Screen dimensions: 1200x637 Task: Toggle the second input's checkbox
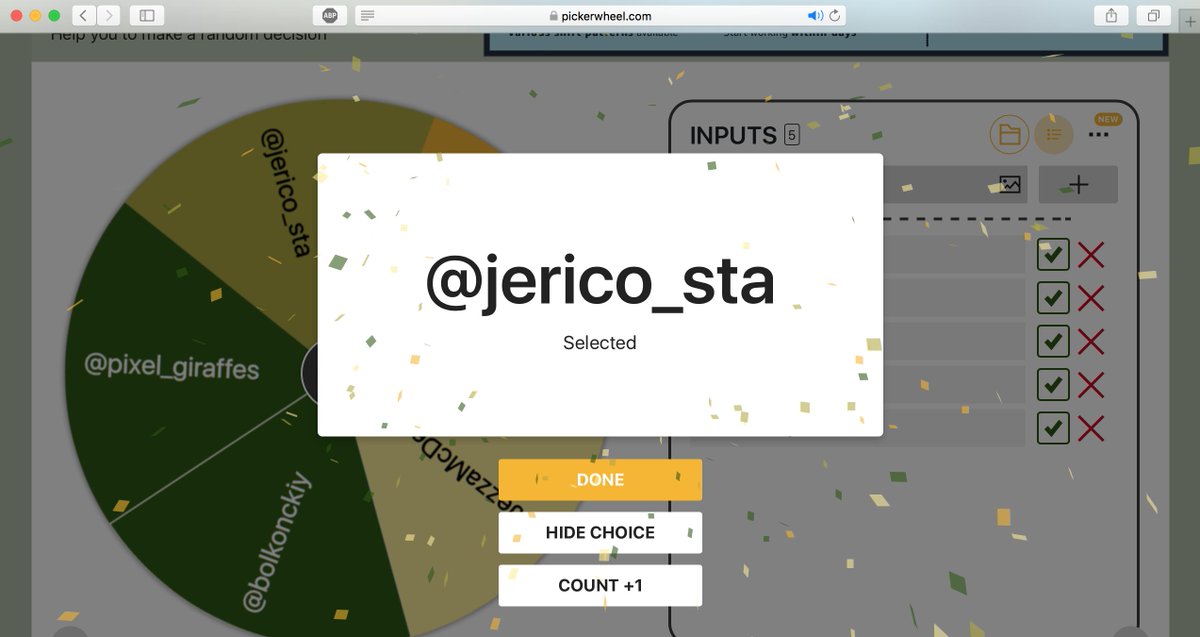(x=1053, y=298)
